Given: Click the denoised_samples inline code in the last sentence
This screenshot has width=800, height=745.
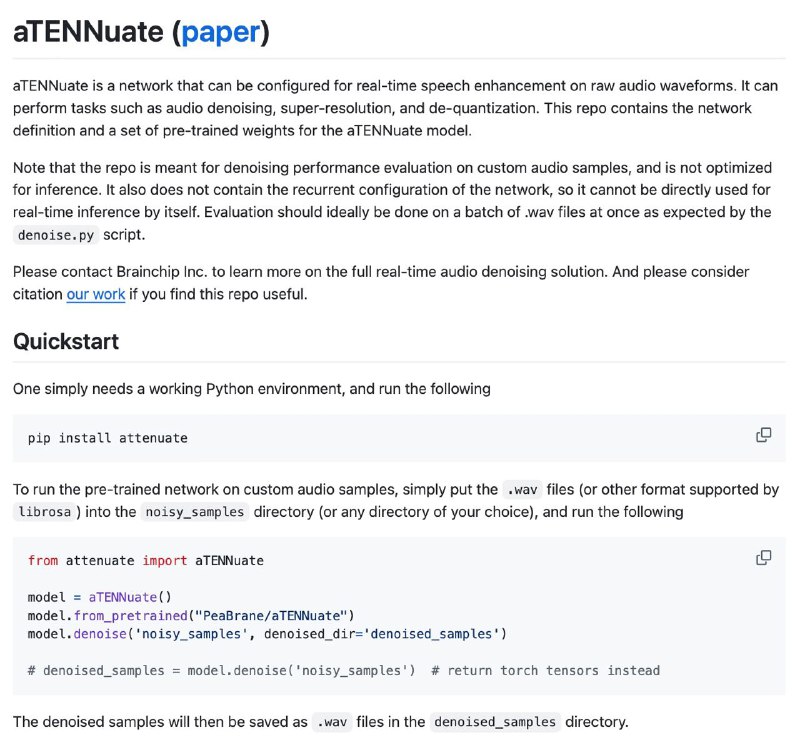Looking at the screenshot, I should (495, 722).
